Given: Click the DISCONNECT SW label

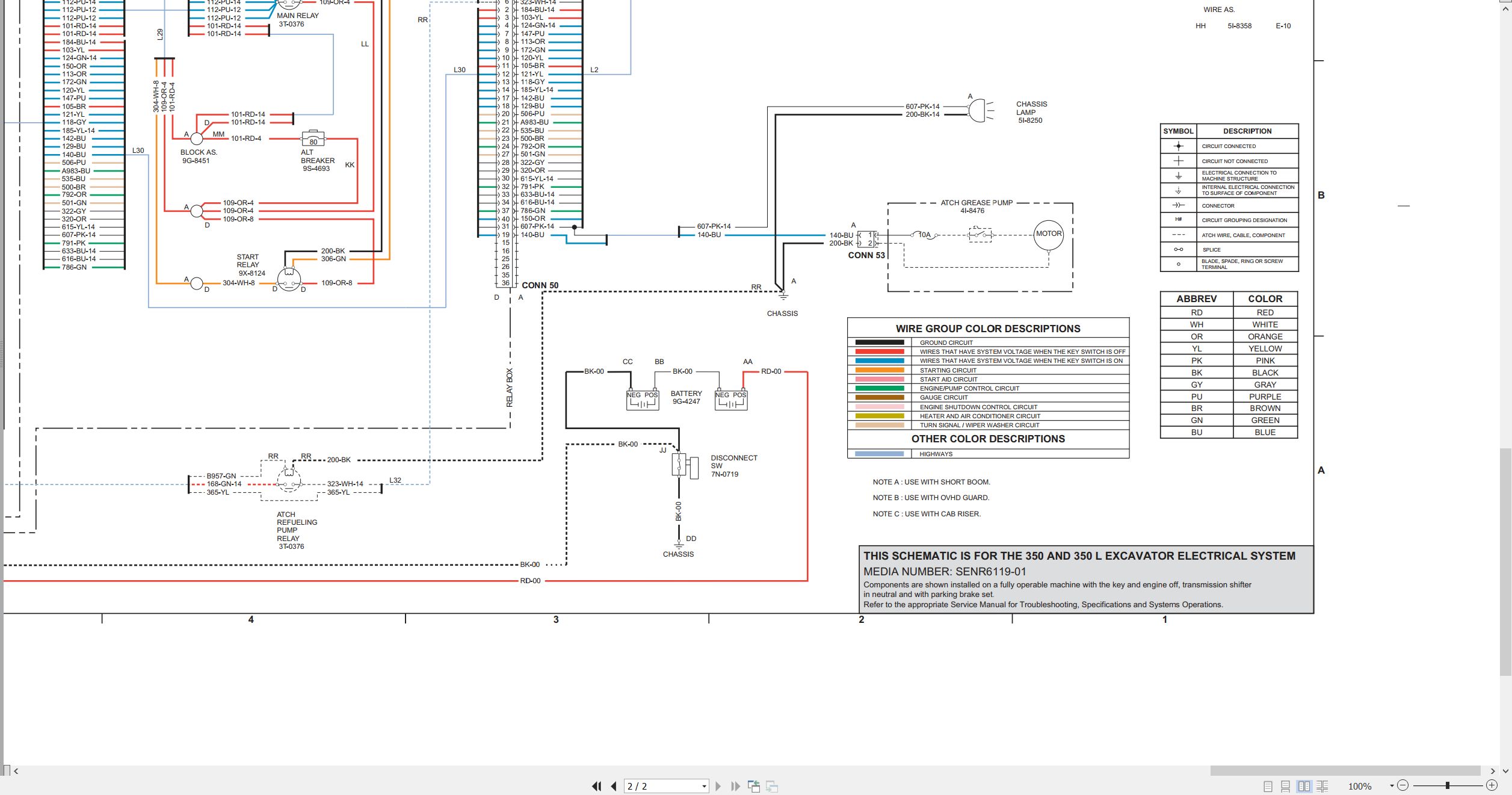Looking at the screenshot, I should tap(734, 462).
